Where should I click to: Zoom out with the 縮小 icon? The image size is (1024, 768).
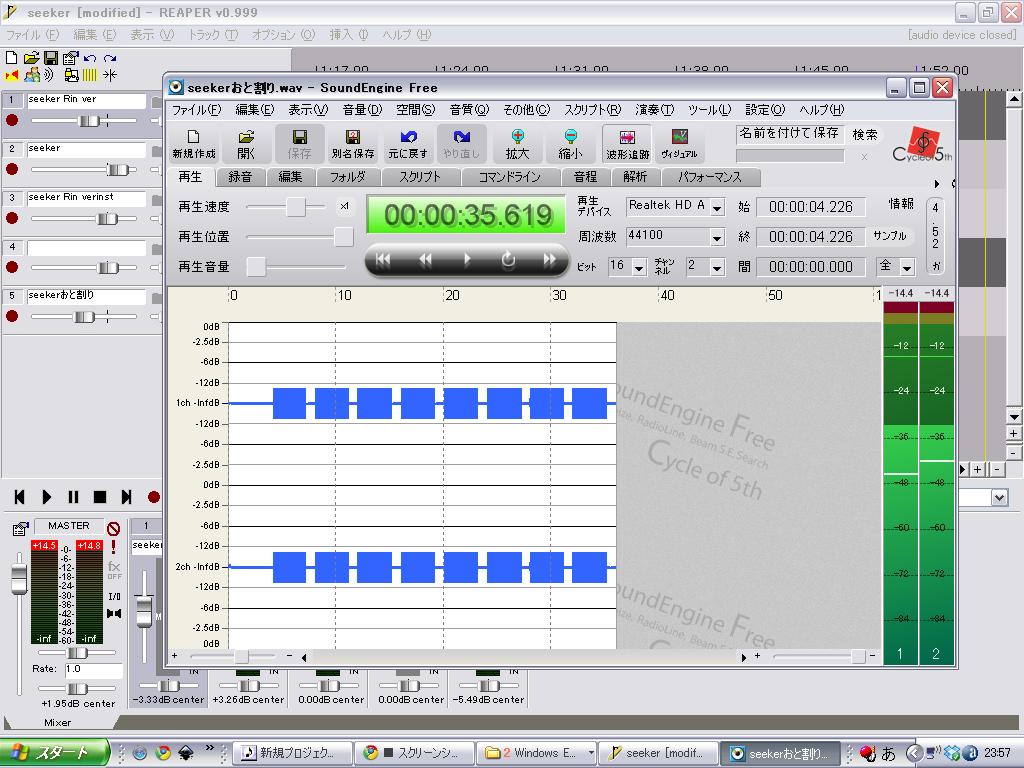click(x=570, y=144)
